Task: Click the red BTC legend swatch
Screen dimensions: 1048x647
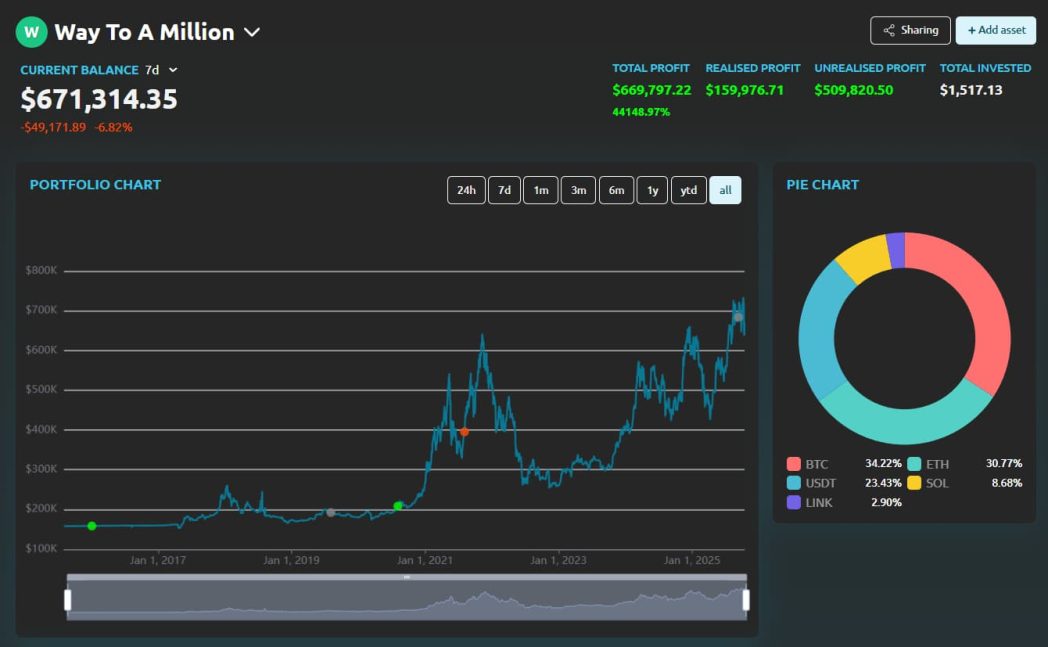Action: (794, 464)
